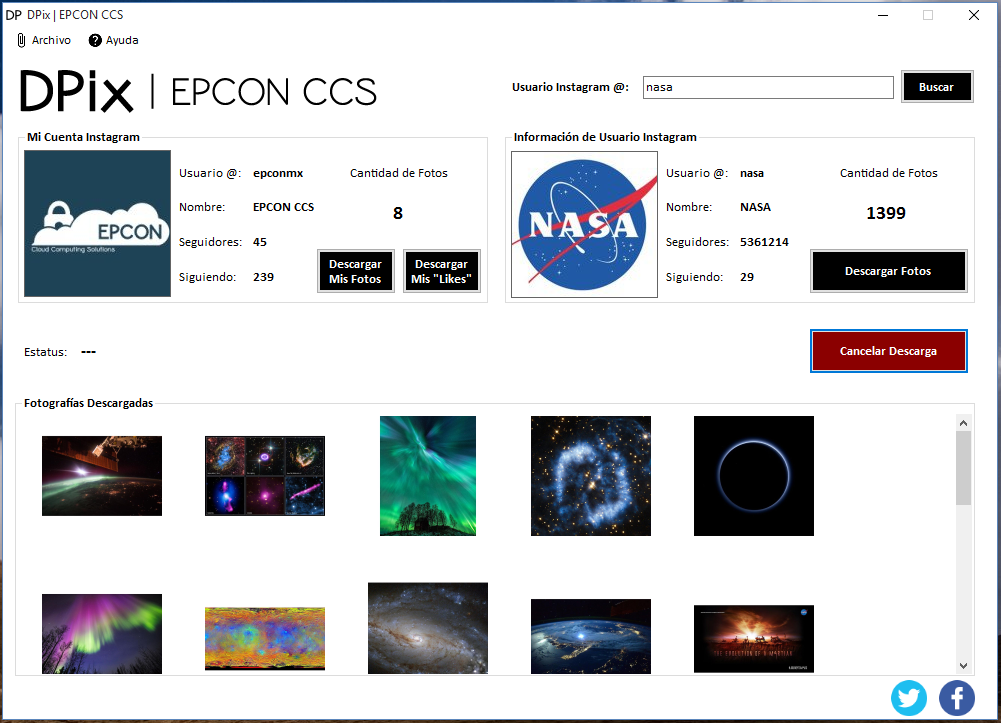Click the Estatus value "---"
1001x723 pixels.
(88, 352)
